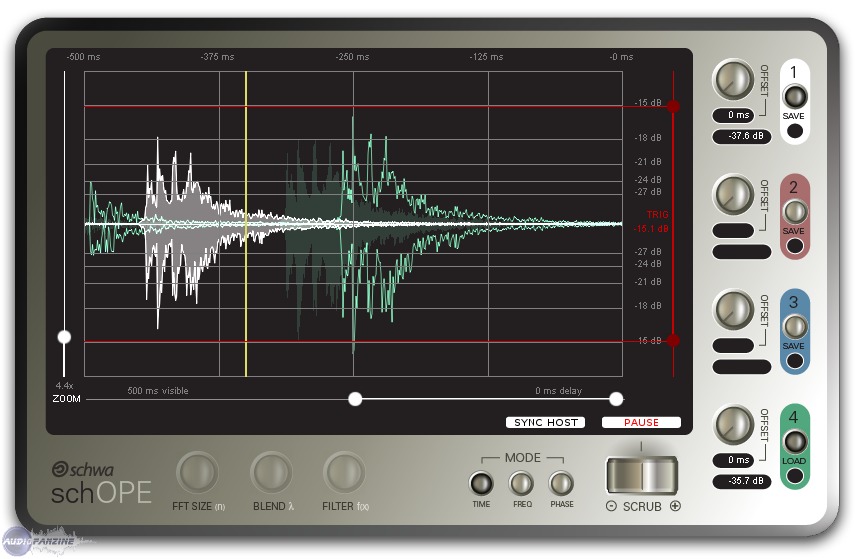The image size is (855, 559).
Task: Adjust the FFT SIZE knob
Action: click(197, 472)
